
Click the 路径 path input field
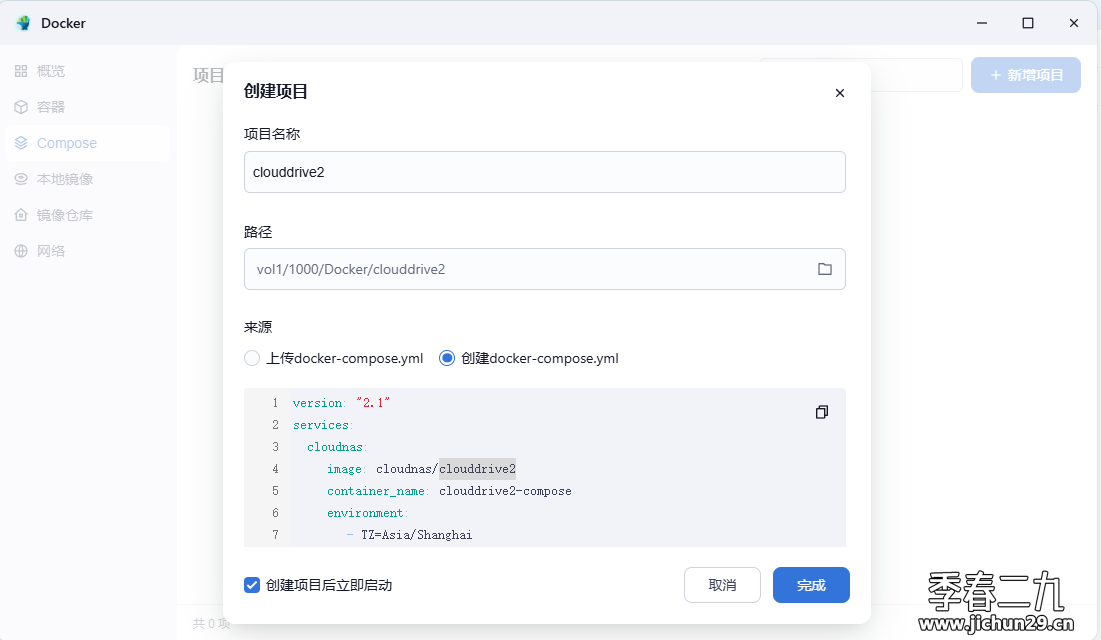click(x=530, y=269)
